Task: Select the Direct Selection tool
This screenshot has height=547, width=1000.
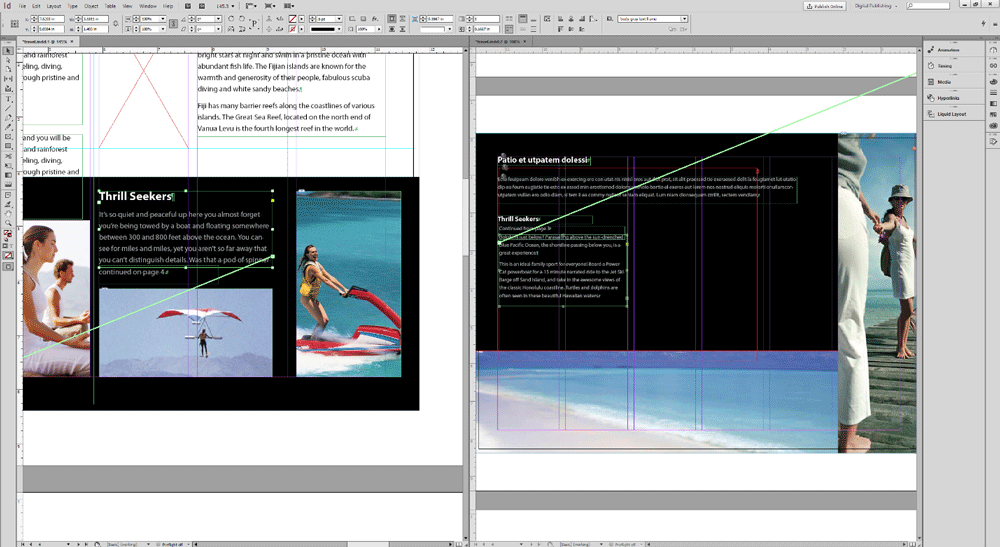Action: click(8, 61)
